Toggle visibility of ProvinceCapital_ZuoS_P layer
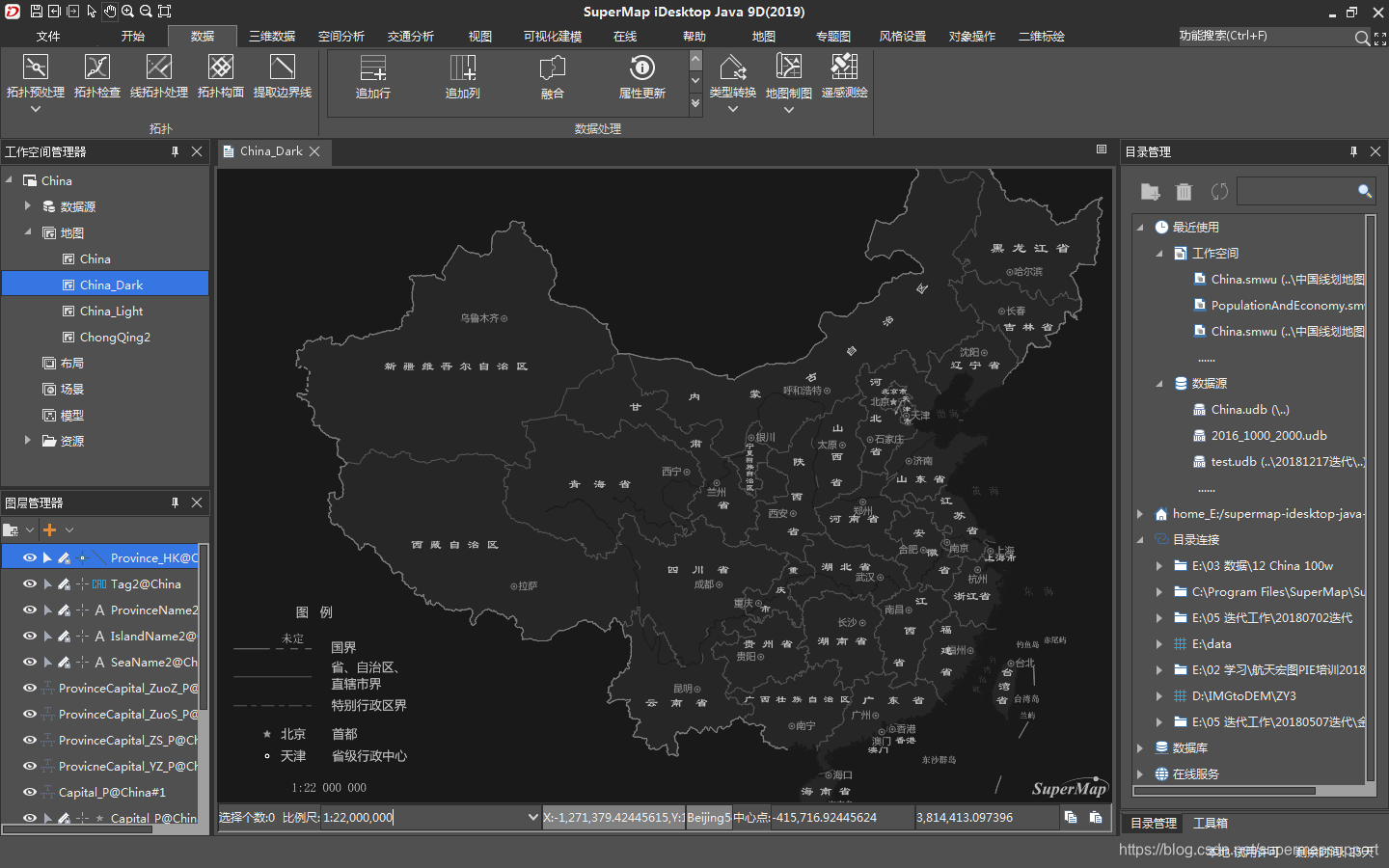Viewport: 1389px width, 868px height. (30, 714)
